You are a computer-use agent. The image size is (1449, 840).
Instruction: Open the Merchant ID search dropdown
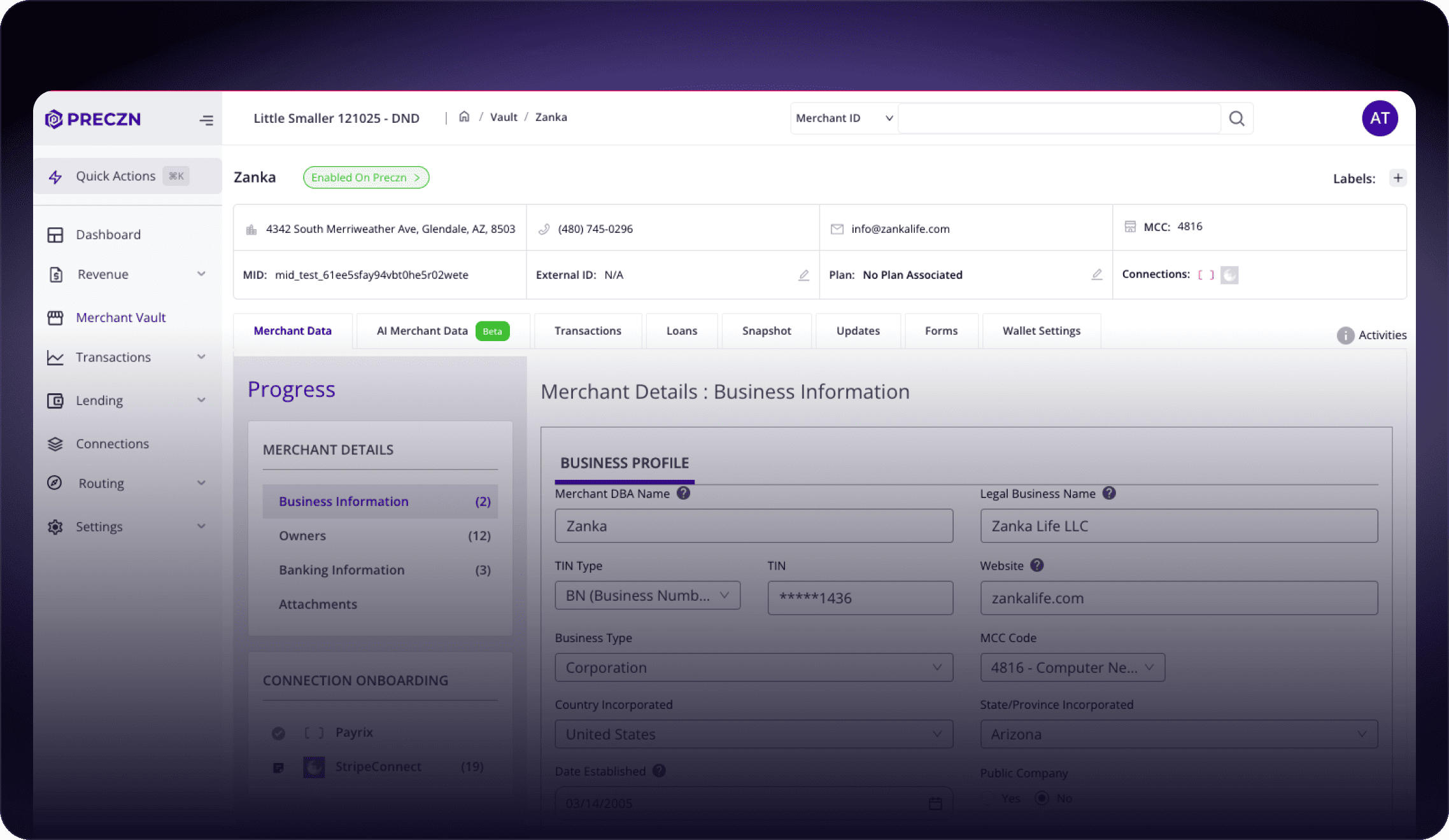point(844,118)
